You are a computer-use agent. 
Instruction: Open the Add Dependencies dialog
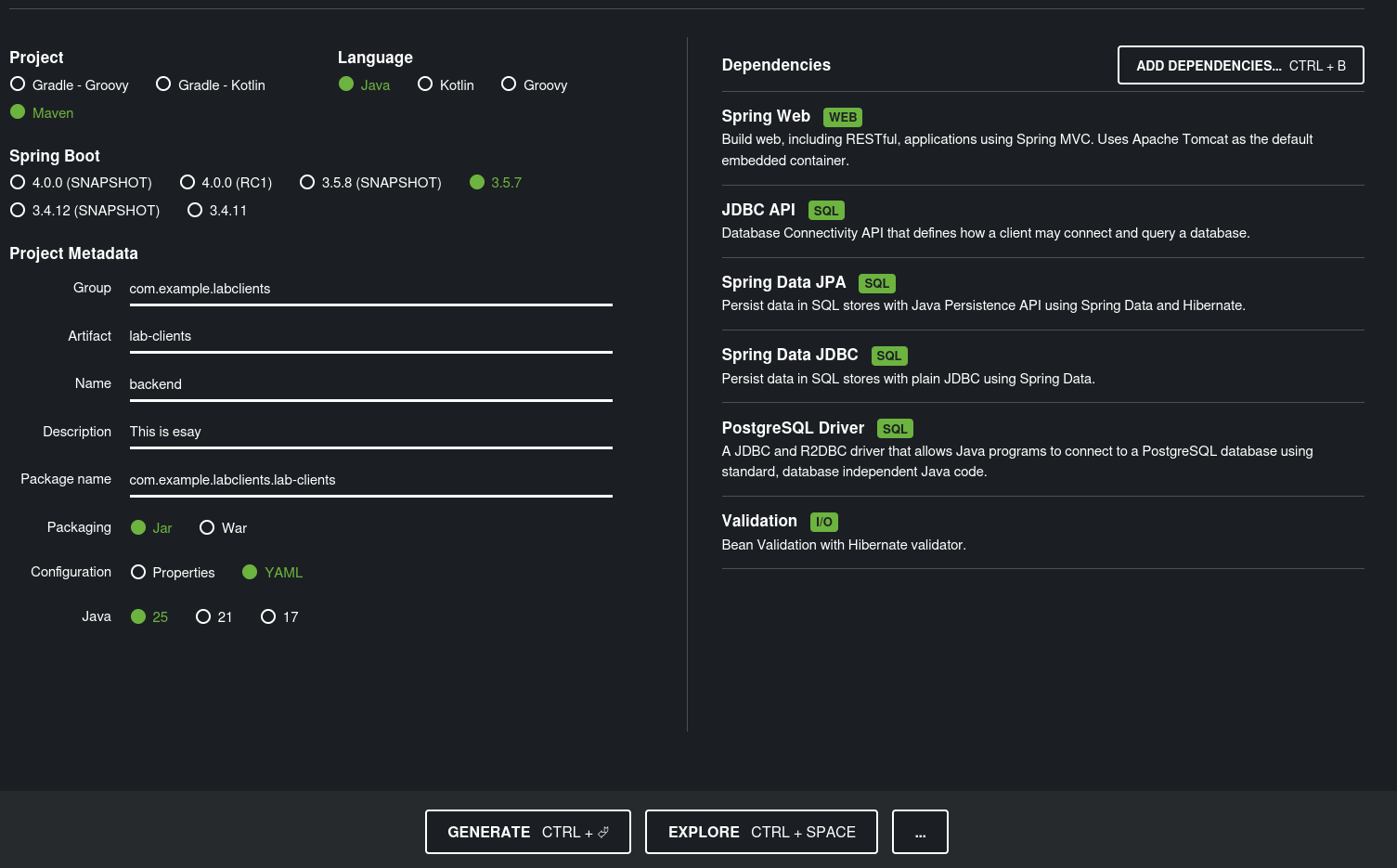pos(1240,66)
